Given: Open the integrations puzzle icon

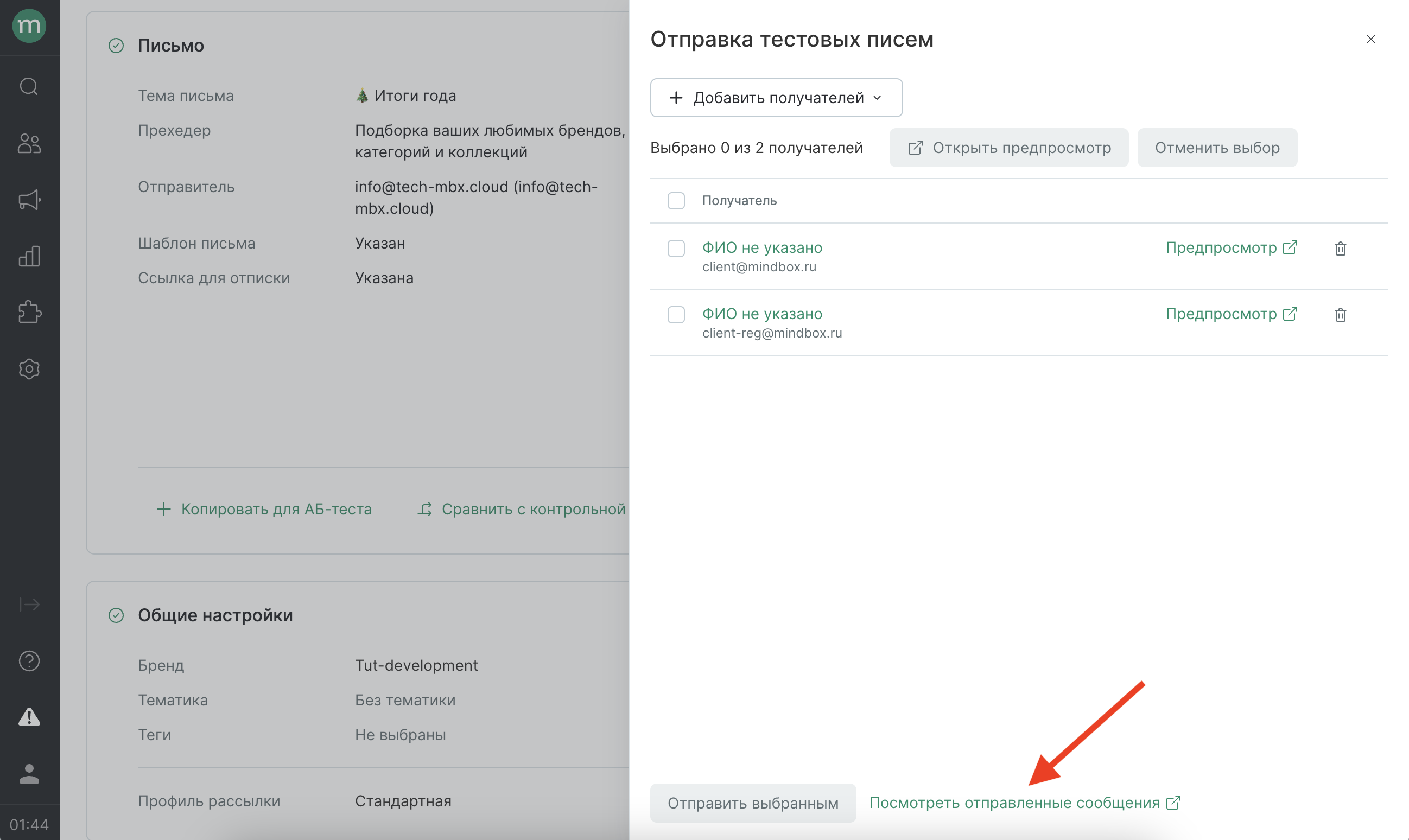Looking at the screenshot, I should pos(29,312).
